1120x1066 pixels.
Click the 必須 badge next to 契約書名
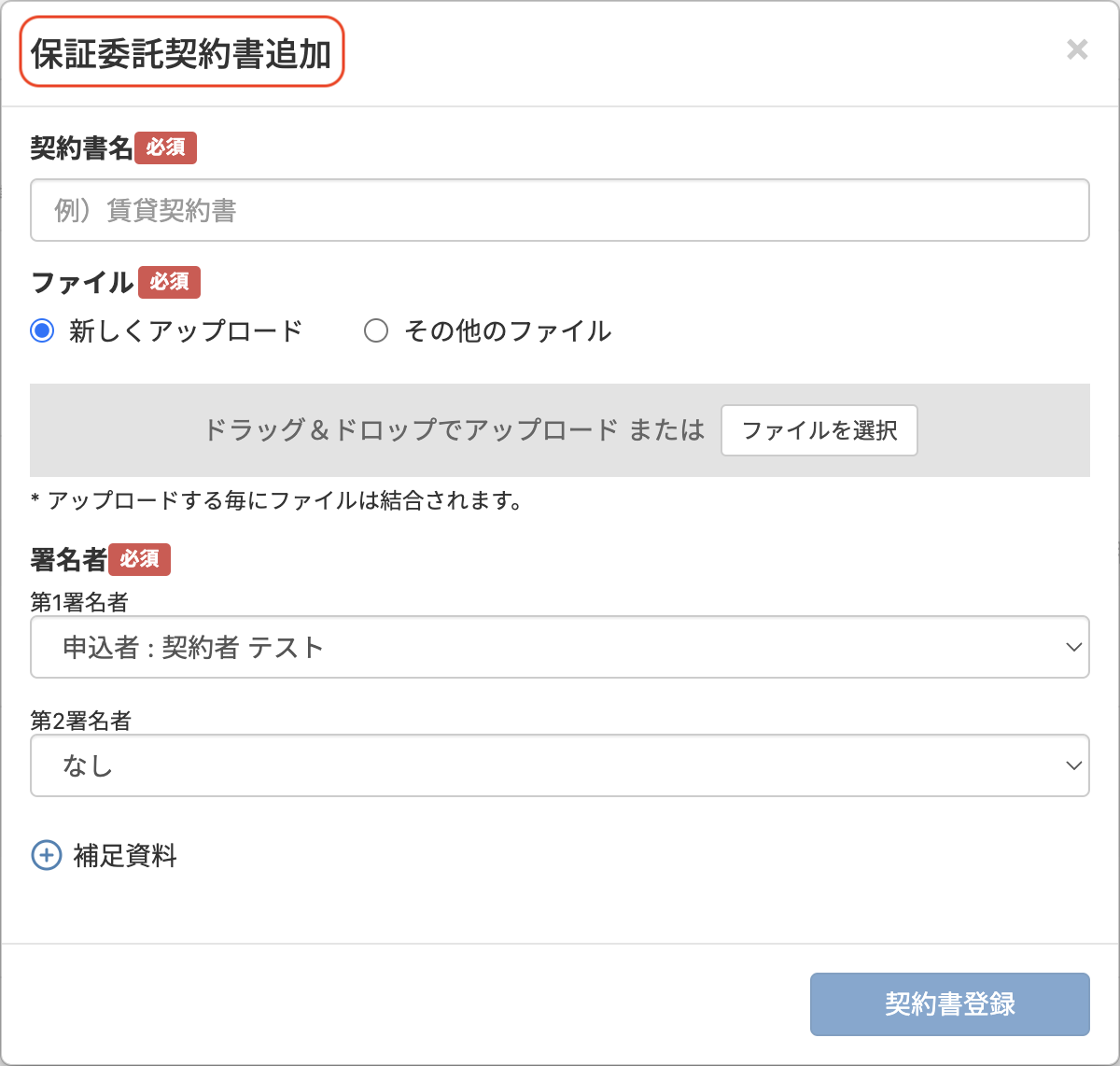[165, 147]
